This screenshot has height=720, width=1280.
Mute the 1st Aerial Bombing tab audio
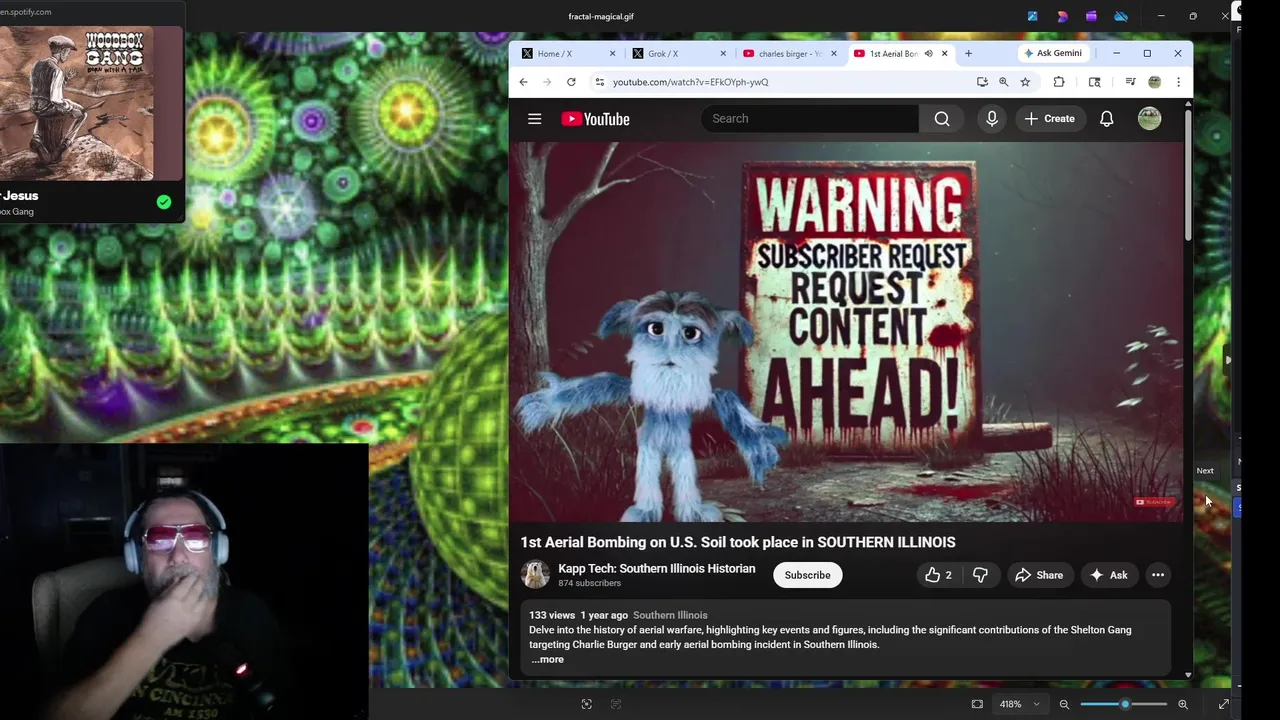tap(928, 53)
